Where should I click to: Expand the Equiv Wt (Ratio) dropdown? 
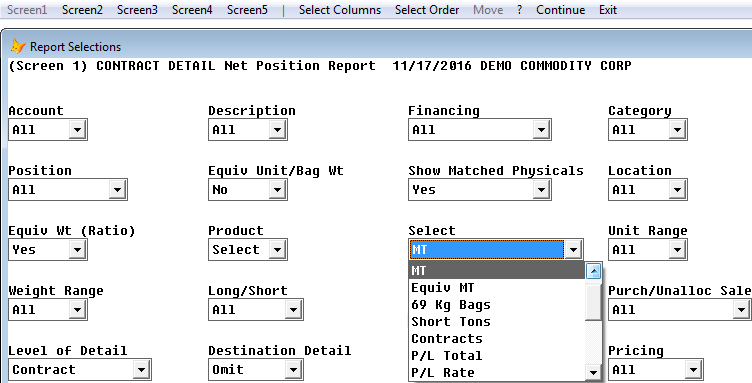tap(77, 250)
